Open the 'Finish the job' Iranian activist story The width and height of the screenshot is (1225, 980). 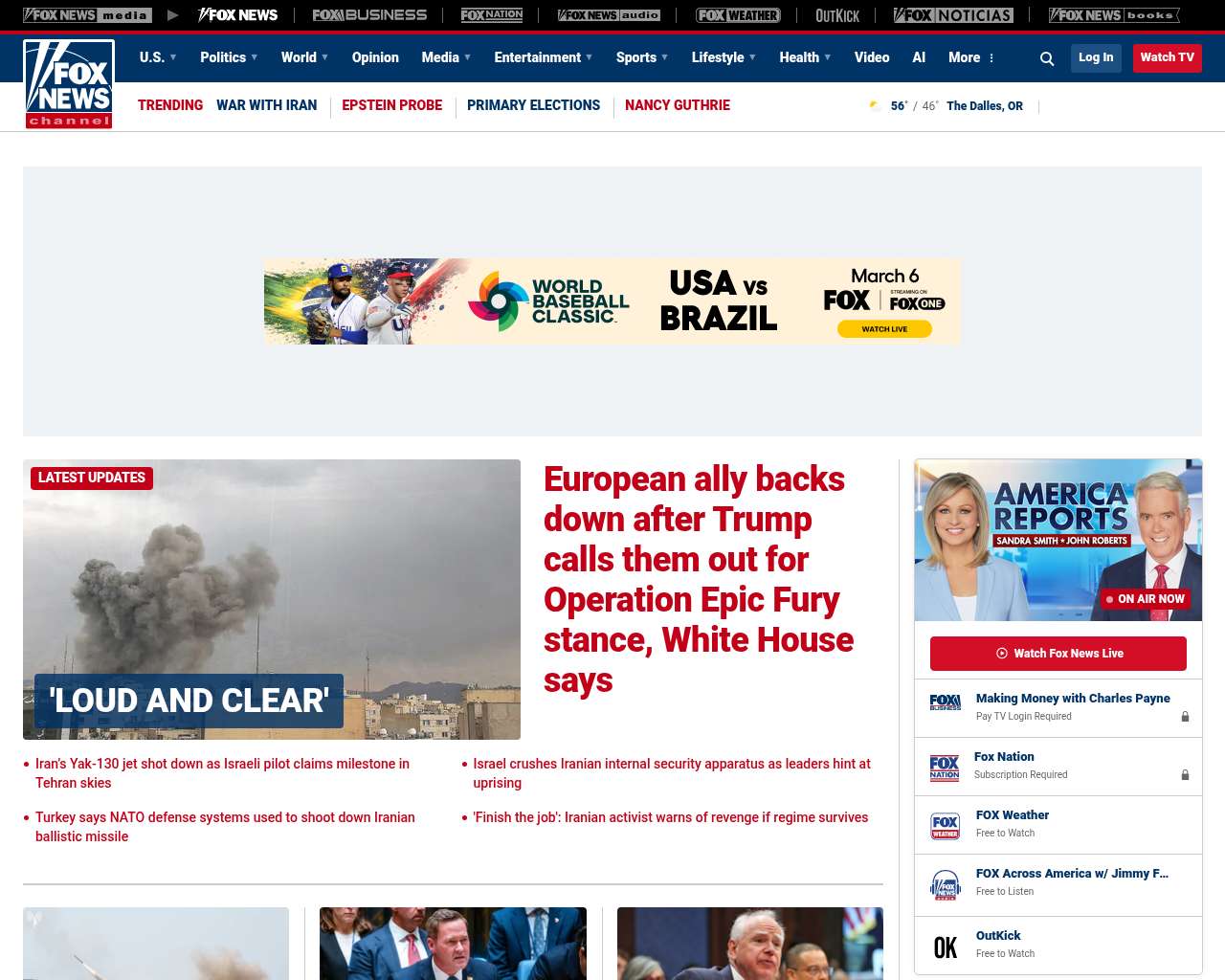(671, 817)
